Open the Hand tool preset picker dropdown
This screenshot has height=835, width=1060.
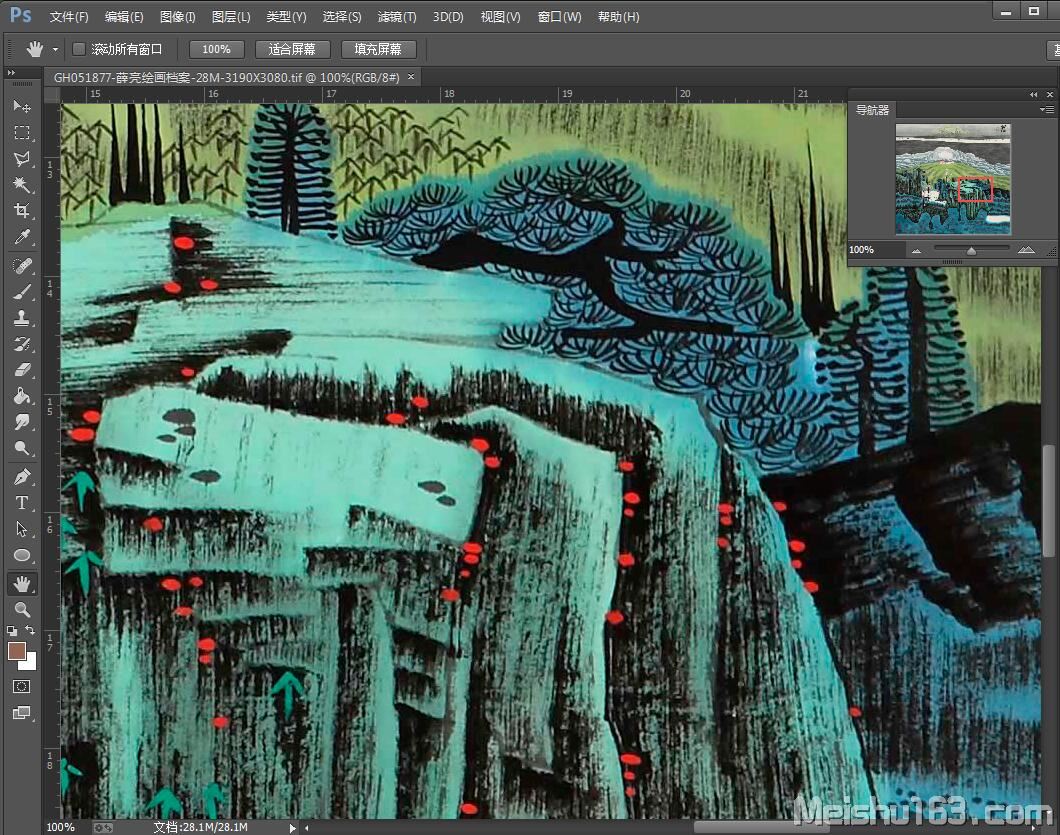point(55,49)
